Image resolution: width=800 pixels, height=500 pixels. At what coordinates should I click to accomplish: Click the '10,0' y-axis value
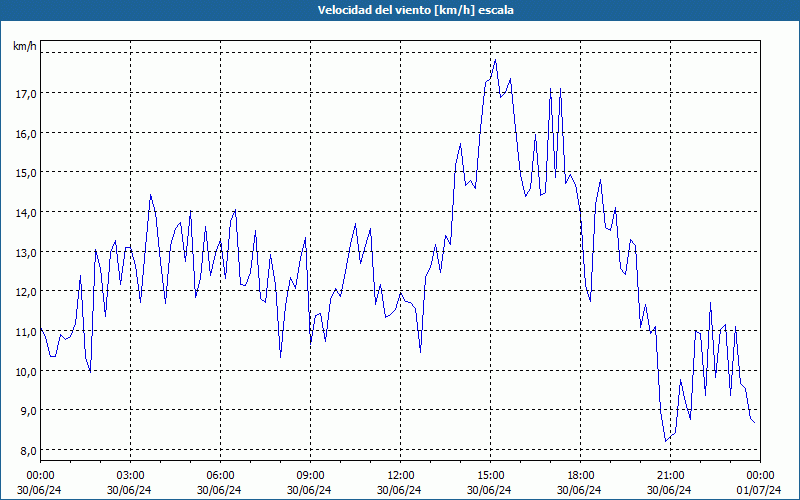27,371
